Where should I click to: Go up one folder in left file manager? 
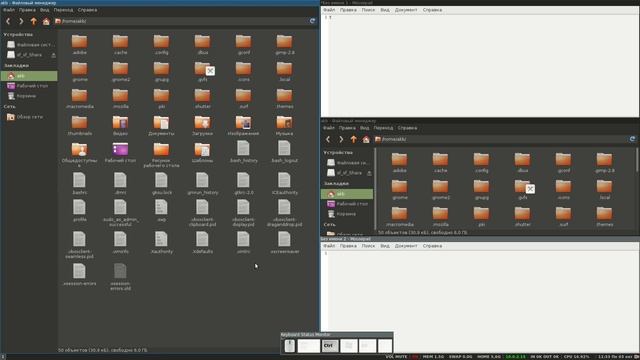(x=33, y=21)
